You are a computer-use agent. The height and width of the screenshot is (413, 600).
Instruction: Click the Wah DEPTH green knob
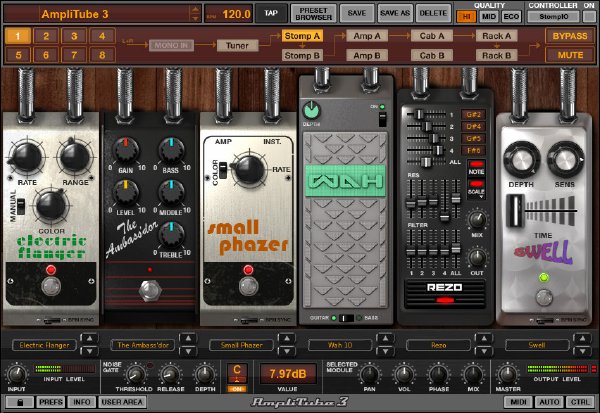[x=312, y=110]
